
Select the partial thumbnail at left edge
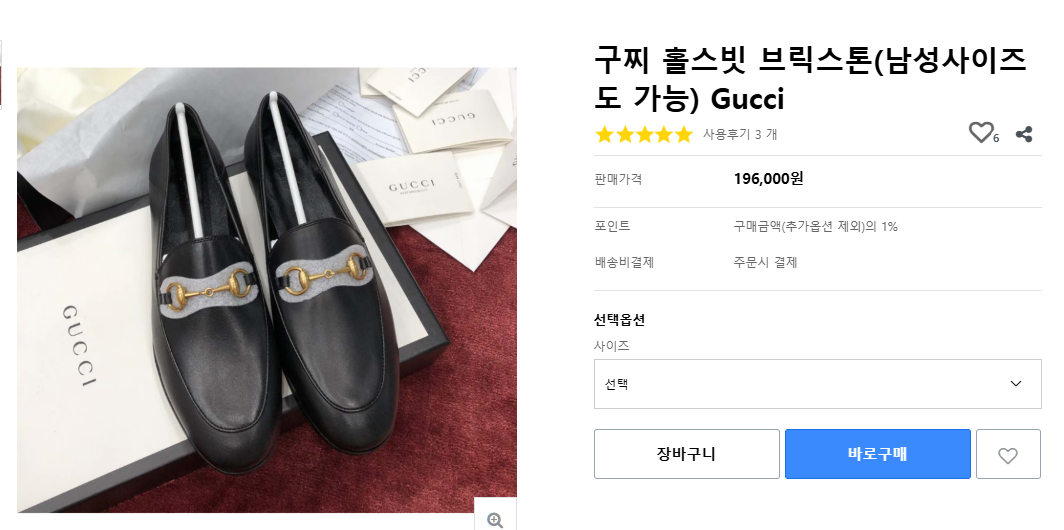pyautogui.click(x=2, y=75)
